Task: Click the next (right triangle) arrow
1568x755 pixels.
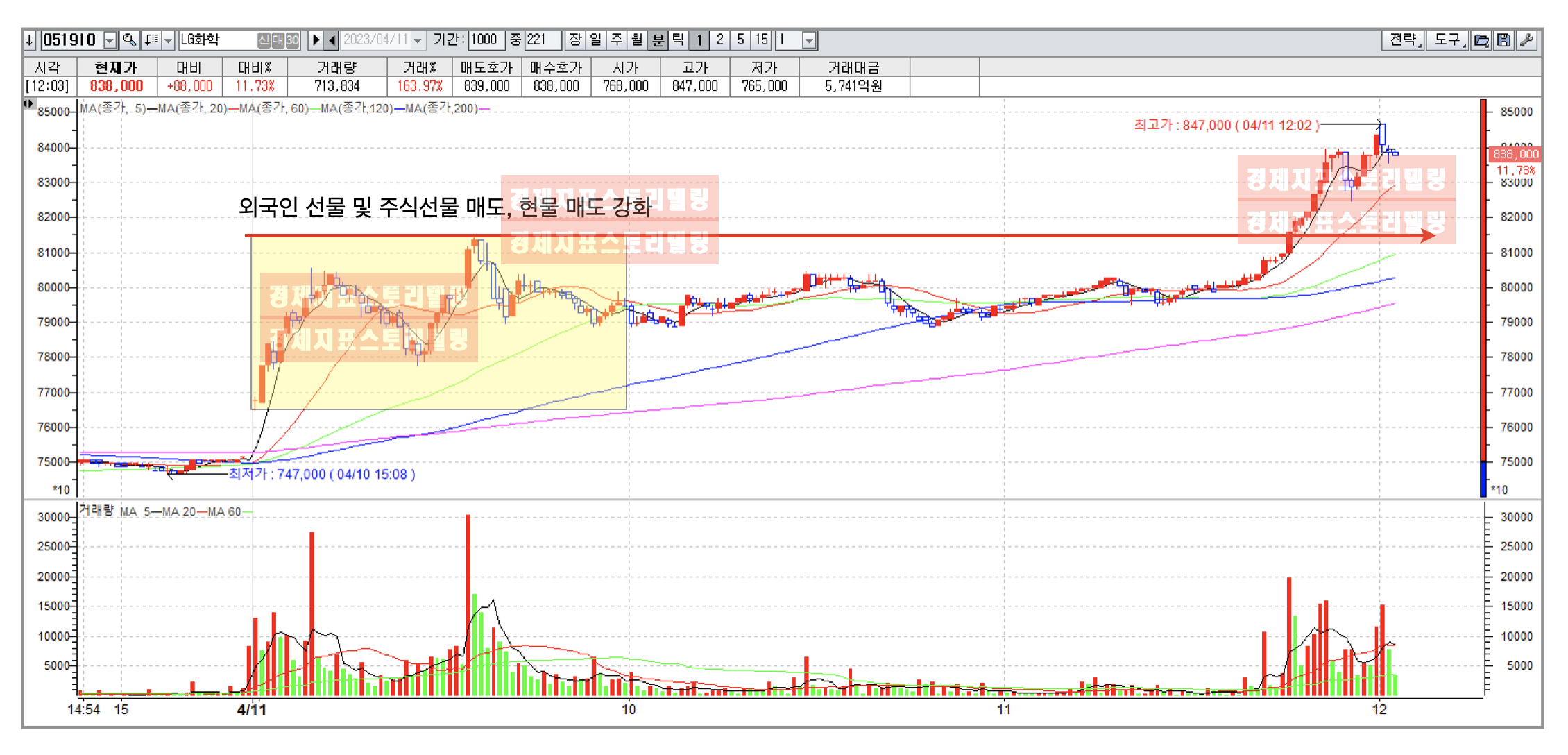Action: point(316,40)
